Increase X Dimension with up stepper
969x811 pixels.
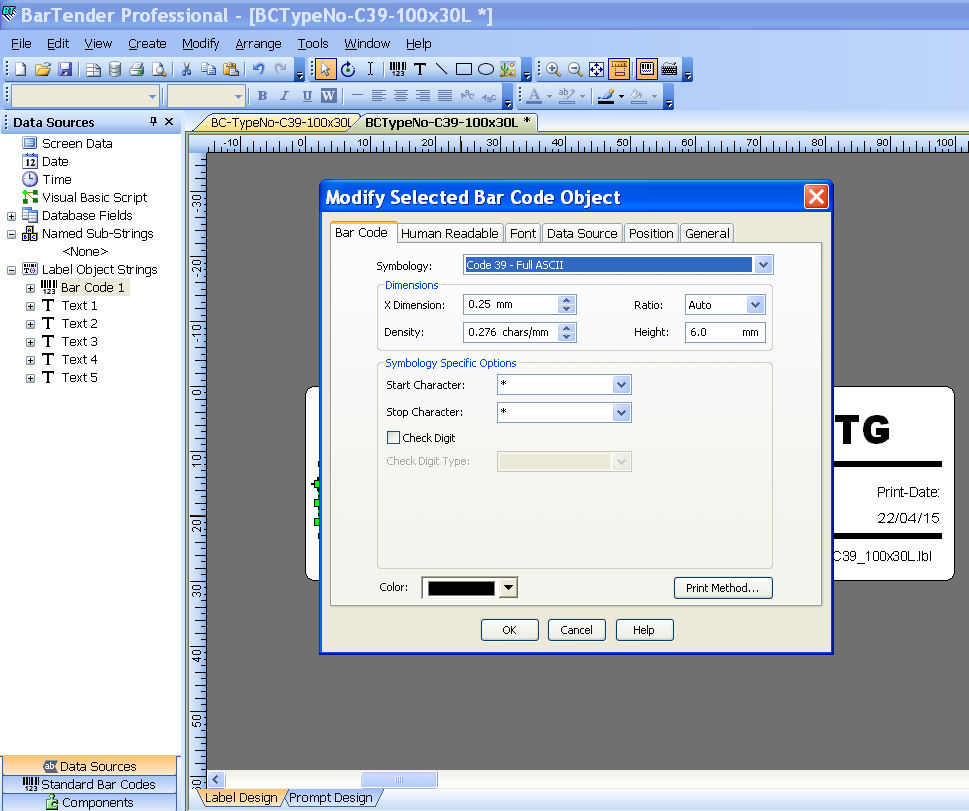[x=567, y=300]
